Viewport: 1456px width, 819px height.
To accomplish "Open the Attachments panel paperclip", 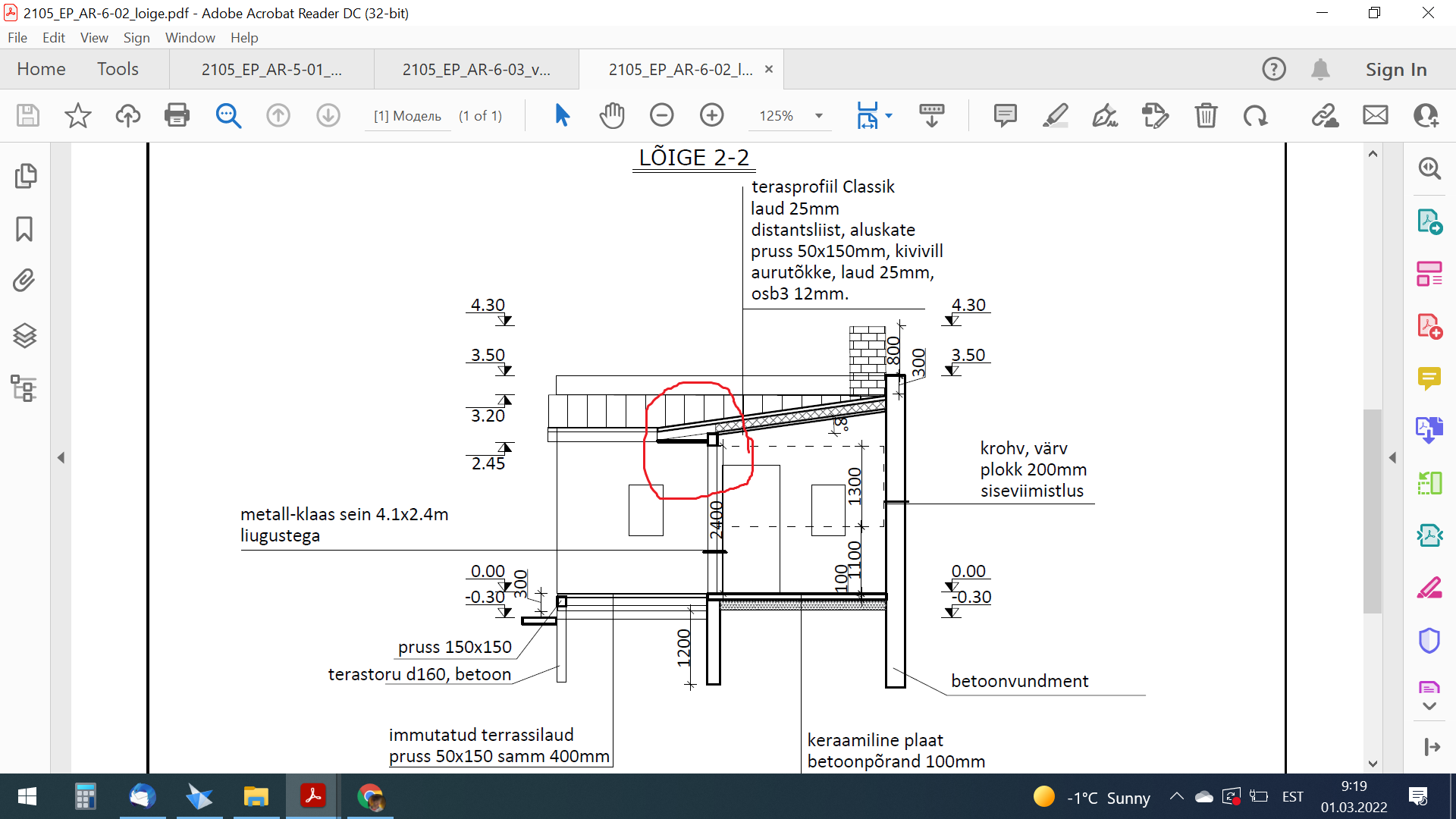I will (x=24, y=281).
